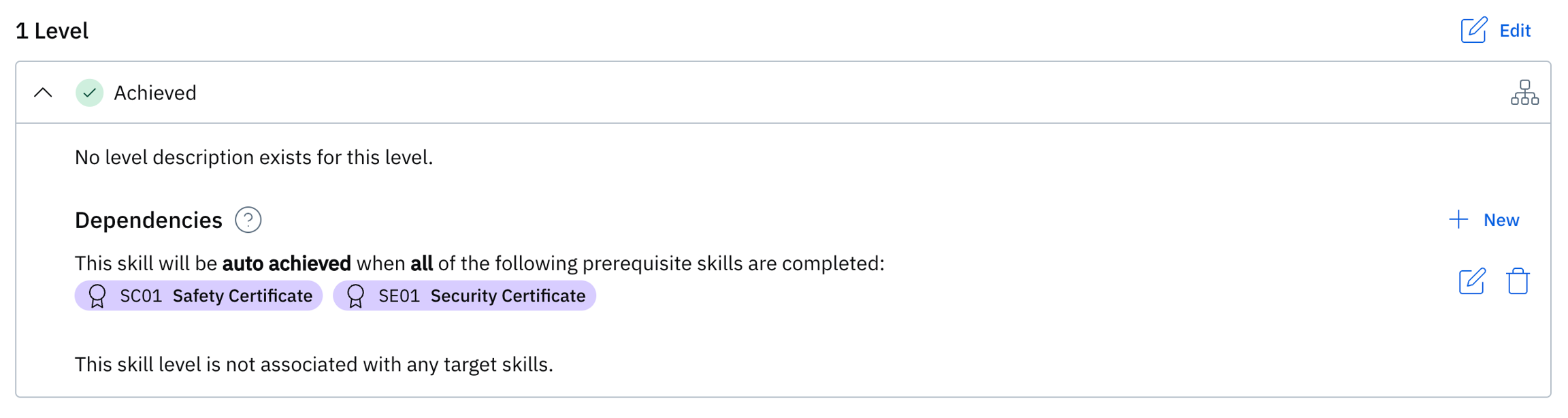Screen dimensions: 1568x418
Task: Click the "No level description exists" text
Action: pos(254,157)
